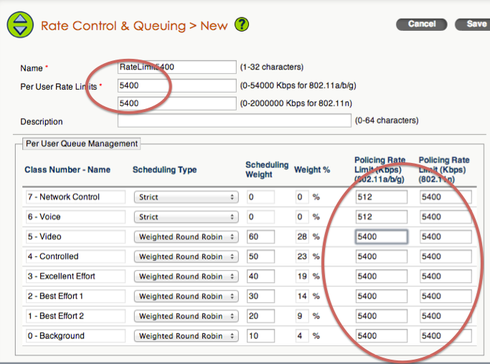Click 802.11n policing limit for Voice
490x364 pixels.
[x=446, y=217]
